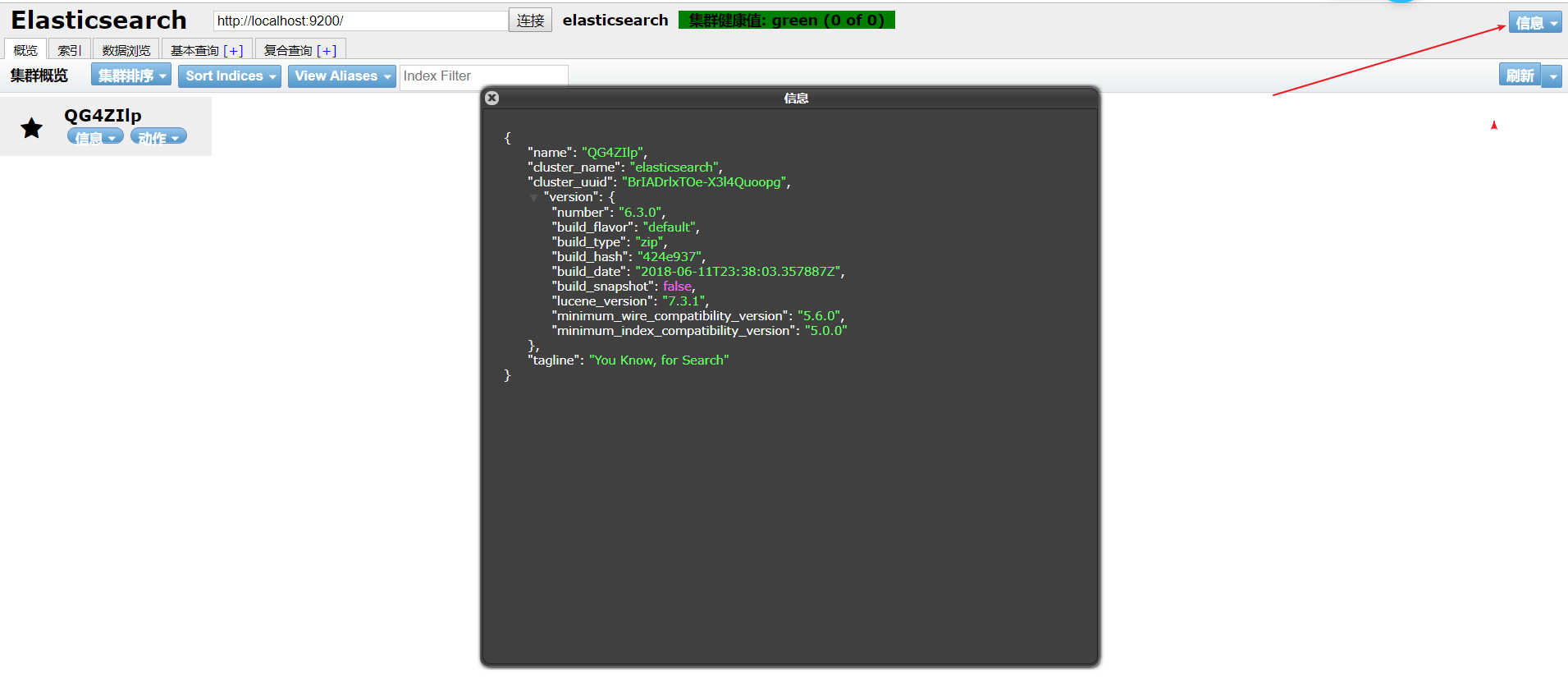Viewport: 1568px width, 693px height.
Task: Click the tagline "You Know, for Search"
Action: point(659,360)
